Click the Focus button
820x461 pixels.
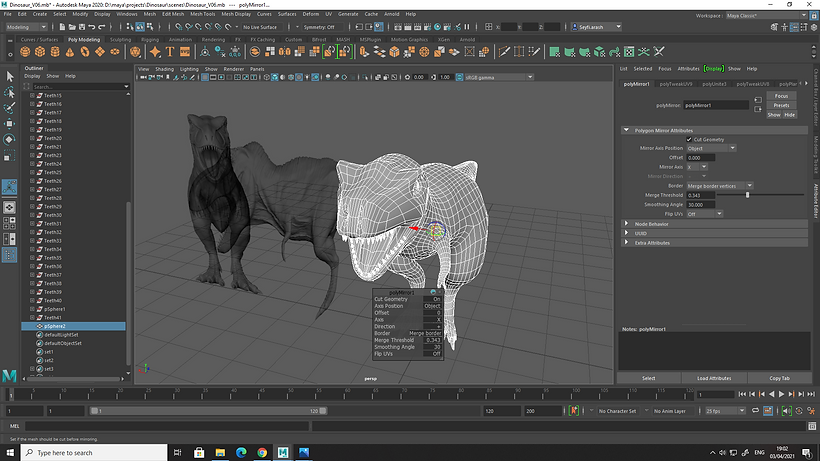[781, 96]
